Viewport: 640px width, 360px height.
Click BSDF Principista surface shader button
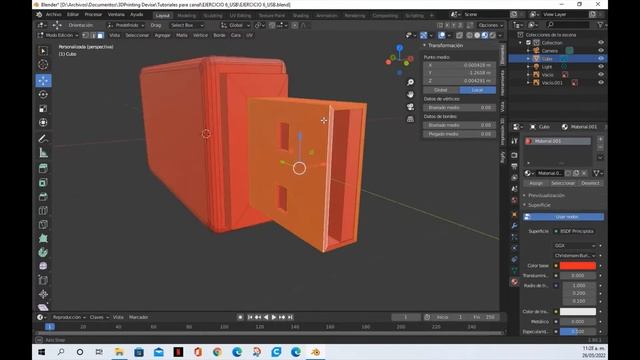(x=574, y=231)
